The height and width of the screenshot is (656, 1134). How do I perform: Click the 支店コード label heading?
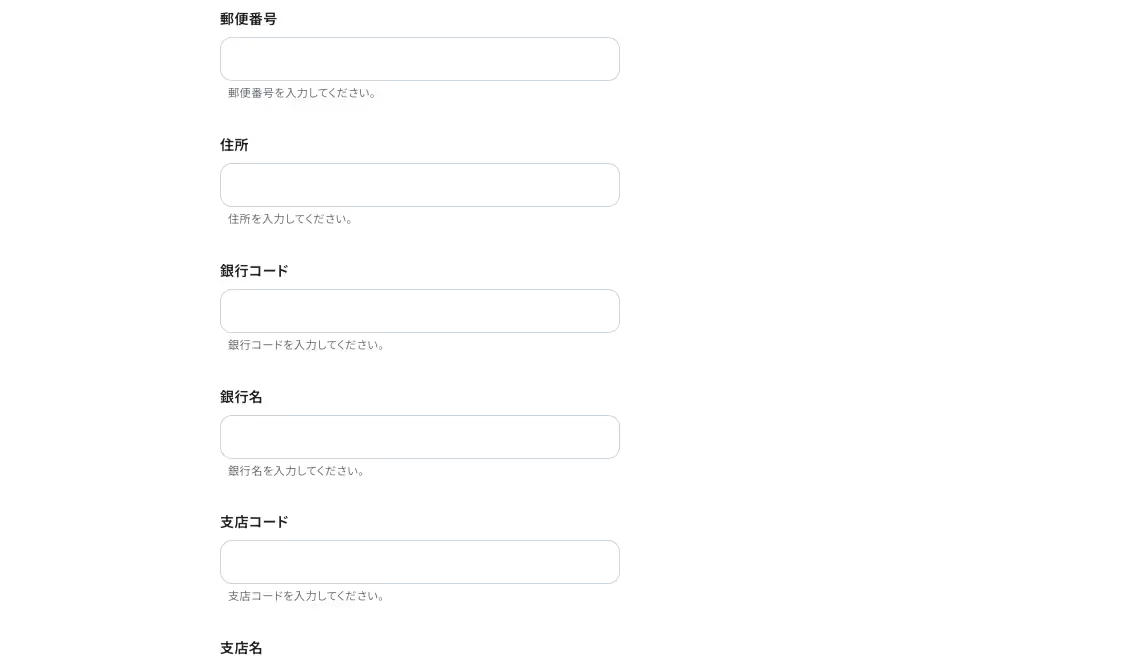(x=254, y=522)
